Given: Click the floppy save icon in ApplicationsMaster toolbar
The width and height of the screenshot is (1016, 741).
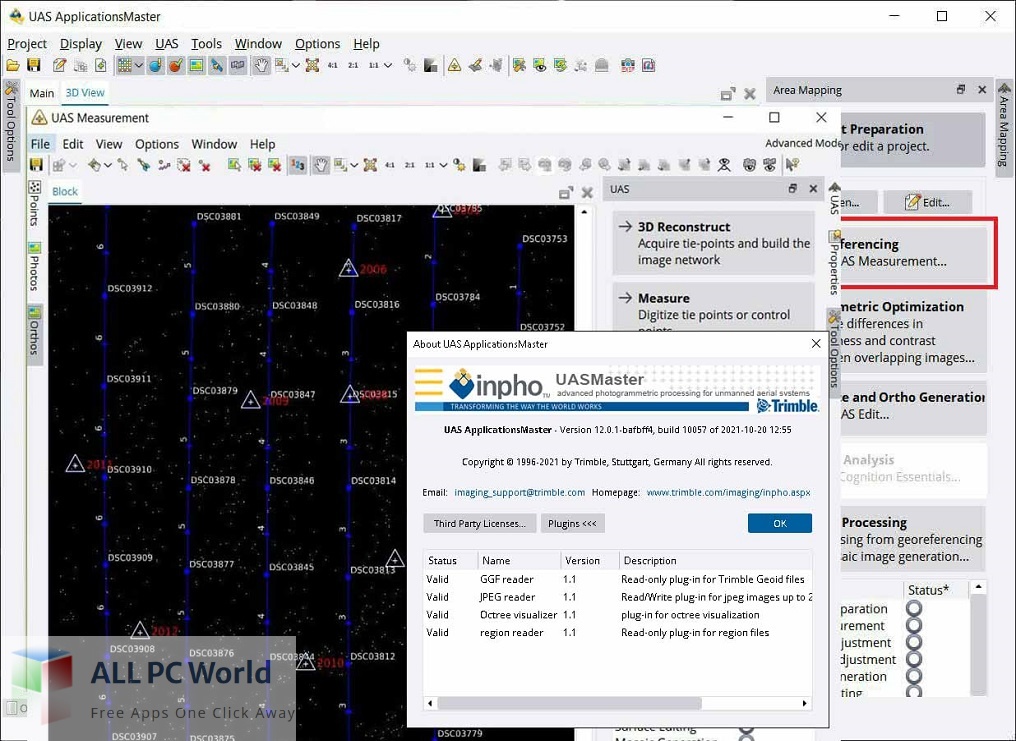Looking at the screenshot, I should (x=34, y=65).
